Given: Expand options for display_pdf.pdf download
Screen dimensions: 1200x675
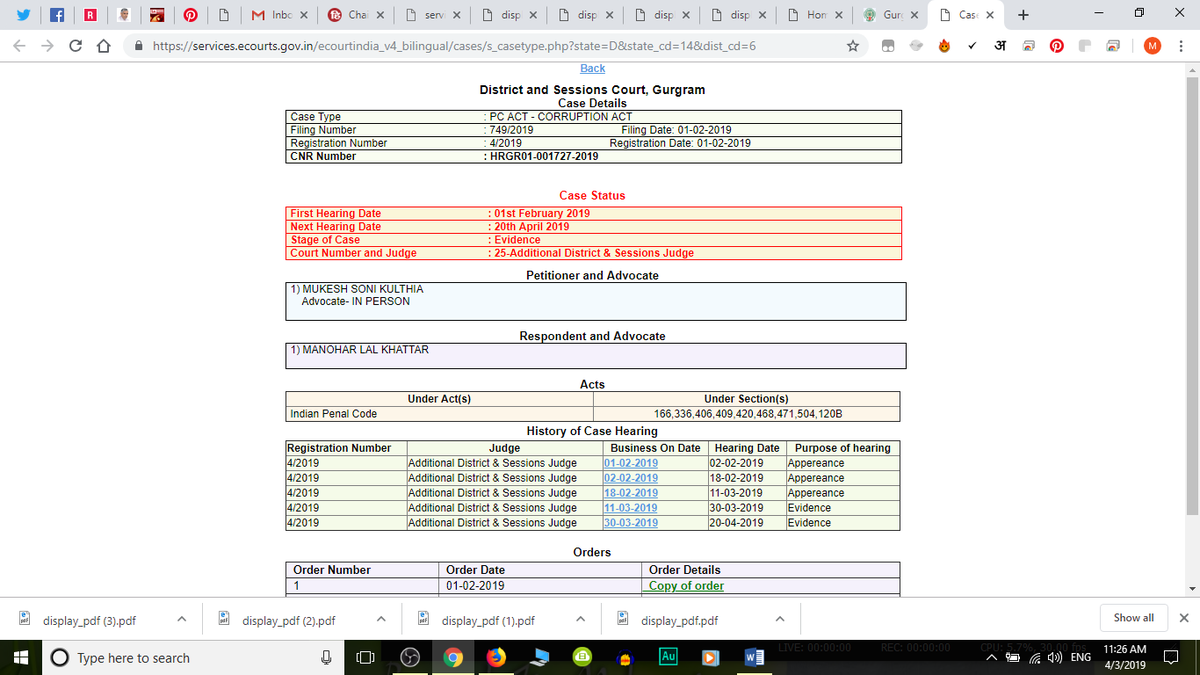Looking at the screenshot, I should (x=779, y=620).
